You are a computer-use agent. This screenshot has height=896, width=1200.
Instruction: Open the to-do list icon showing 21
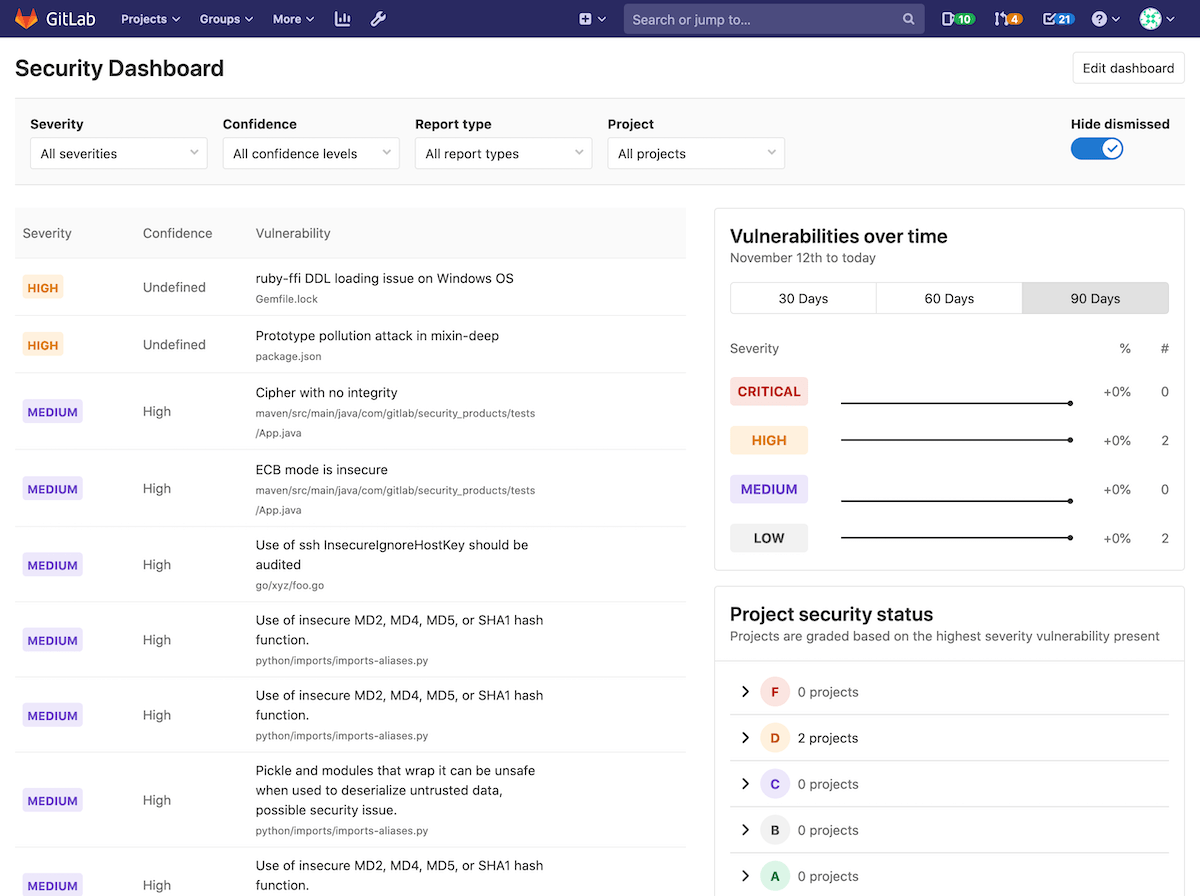tap(1057, 18)
